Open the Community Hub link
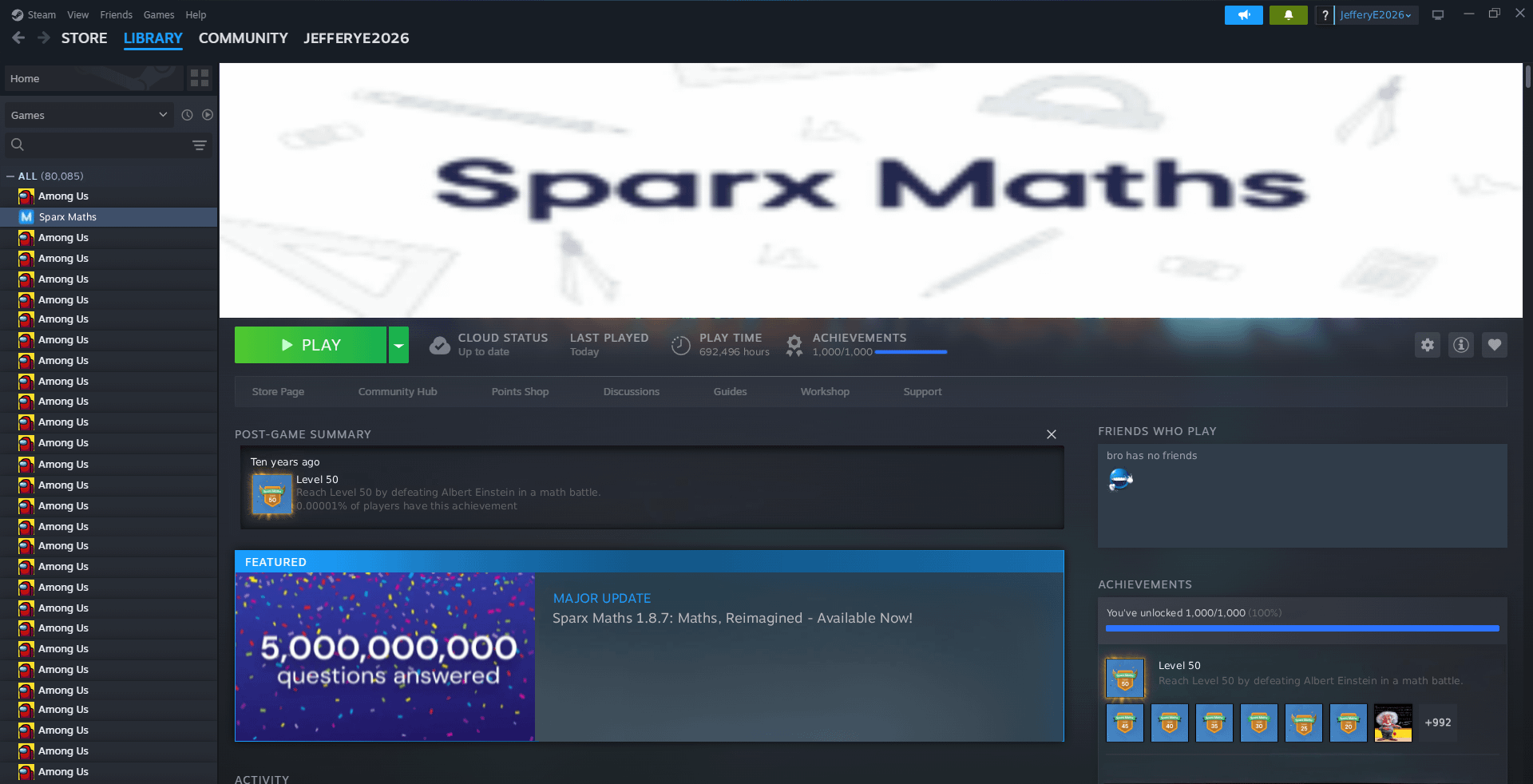The width and height of the screenshot is (1533, 784). tap(398, 392)
